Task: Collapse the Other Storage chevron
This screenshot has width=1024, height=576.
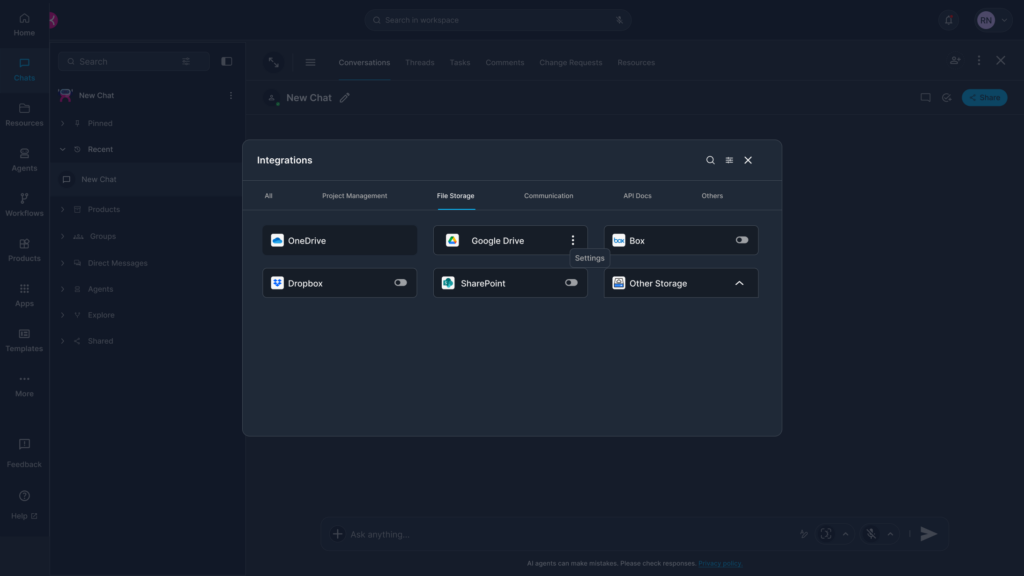Action: click(739, 283)
